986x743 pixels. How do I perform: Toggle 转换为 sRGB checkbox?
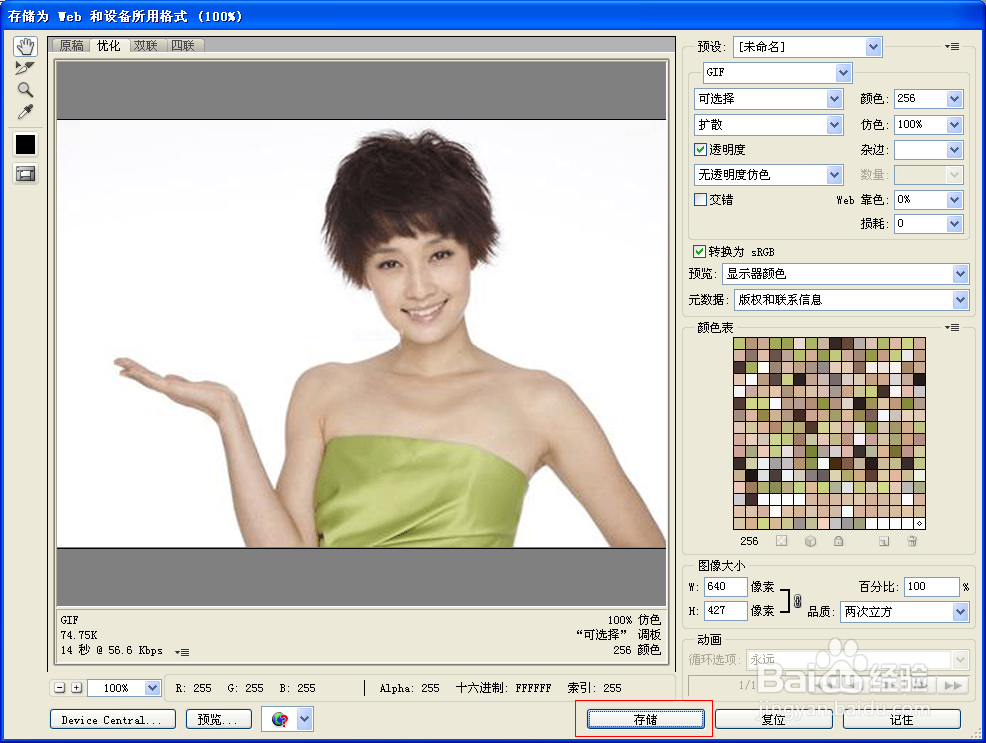(x=699, y=251)
